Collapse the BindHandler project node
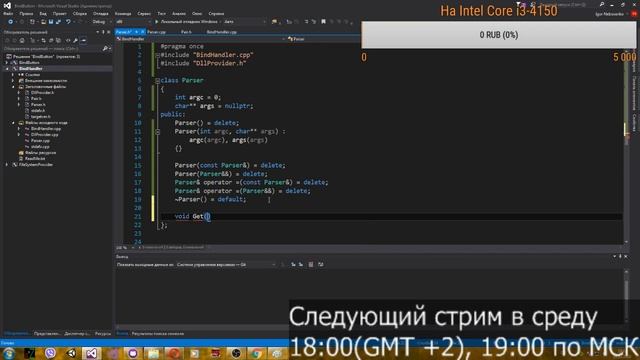The image size is (640, 360). point(7,69)
